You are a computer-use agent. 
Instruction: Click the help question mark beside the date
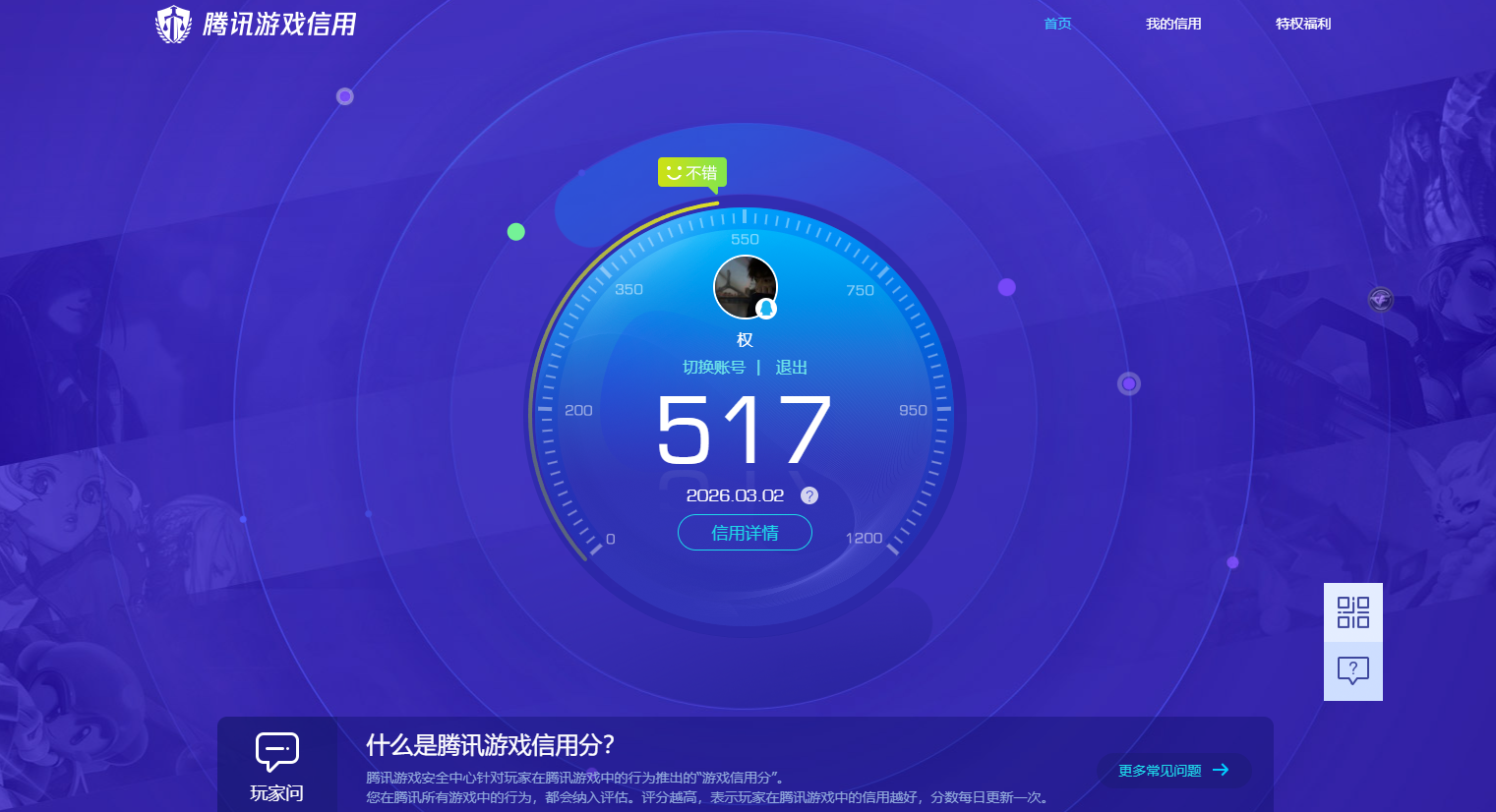(809, 495)
